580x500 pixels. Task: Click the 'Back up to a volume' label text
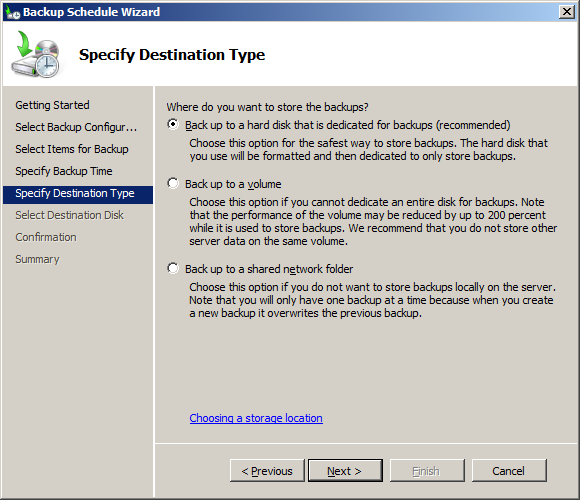233,184
